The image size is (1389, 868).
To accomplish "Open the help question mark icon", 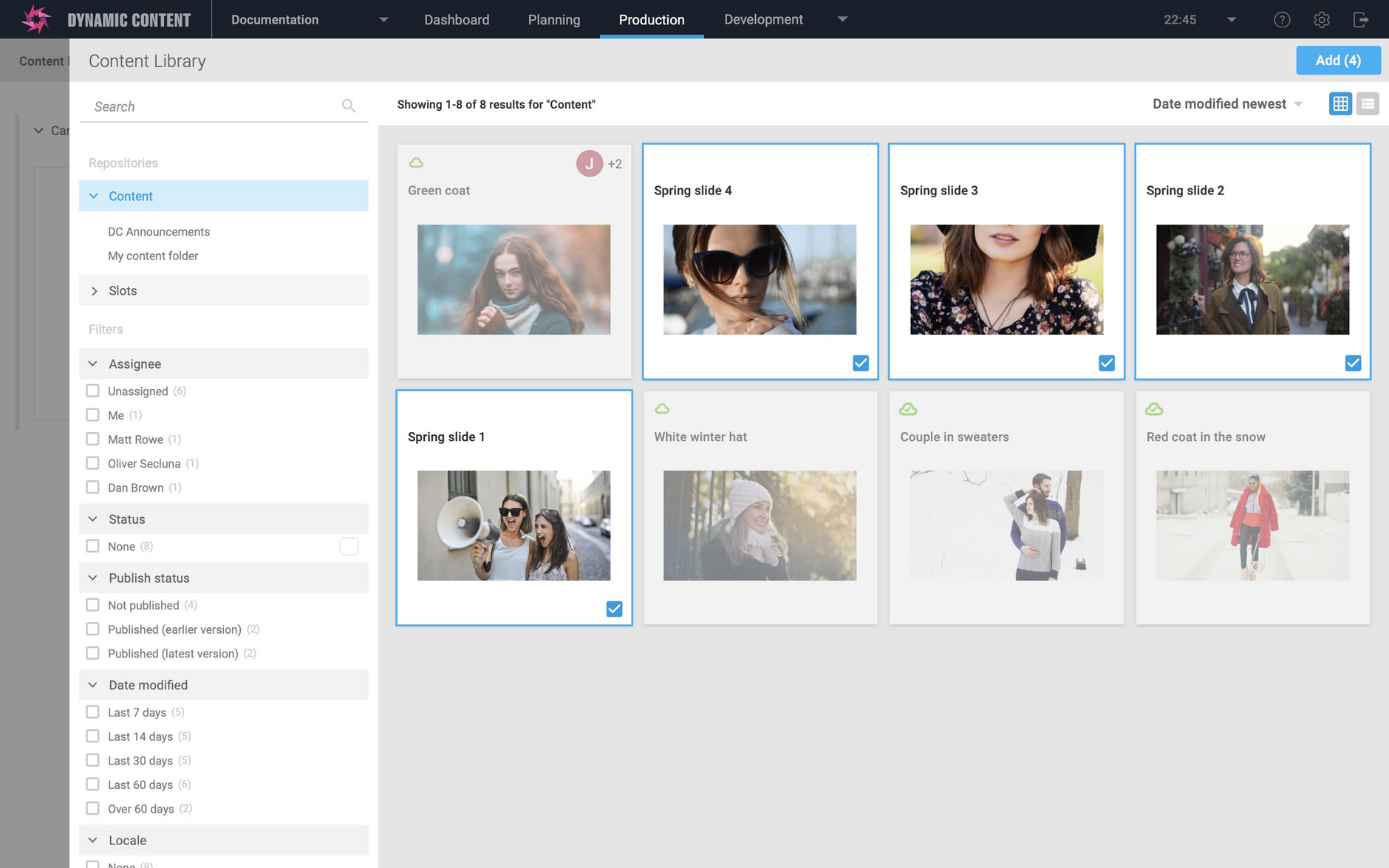I will (1282, 20).
